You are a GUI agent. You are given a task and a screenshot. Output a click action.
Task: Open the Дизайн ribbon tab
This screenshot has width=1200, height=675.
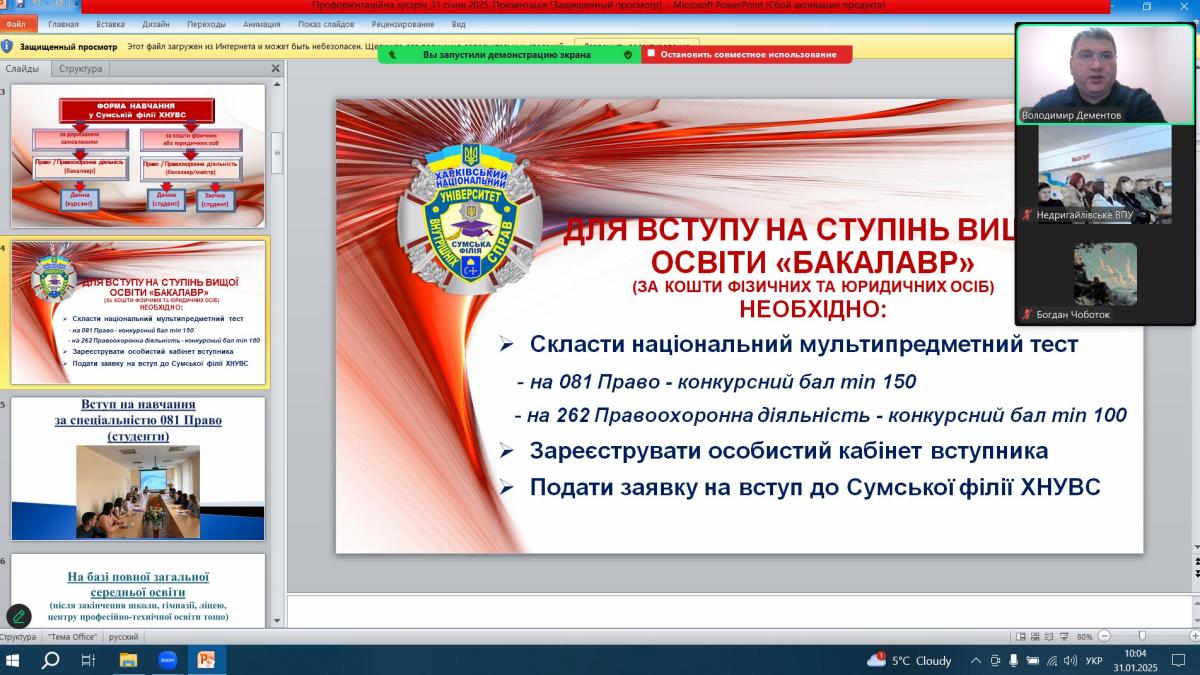coord(156,24)
